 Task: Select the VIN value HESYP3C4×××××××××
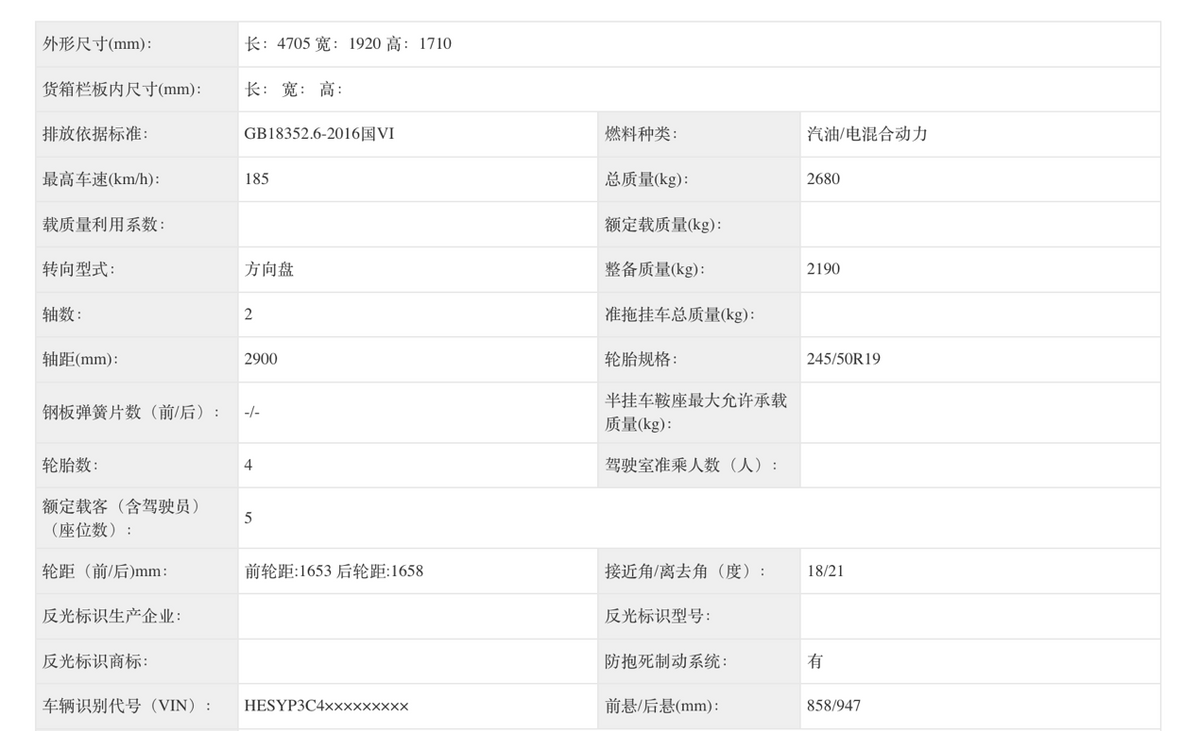click(326, 706)
